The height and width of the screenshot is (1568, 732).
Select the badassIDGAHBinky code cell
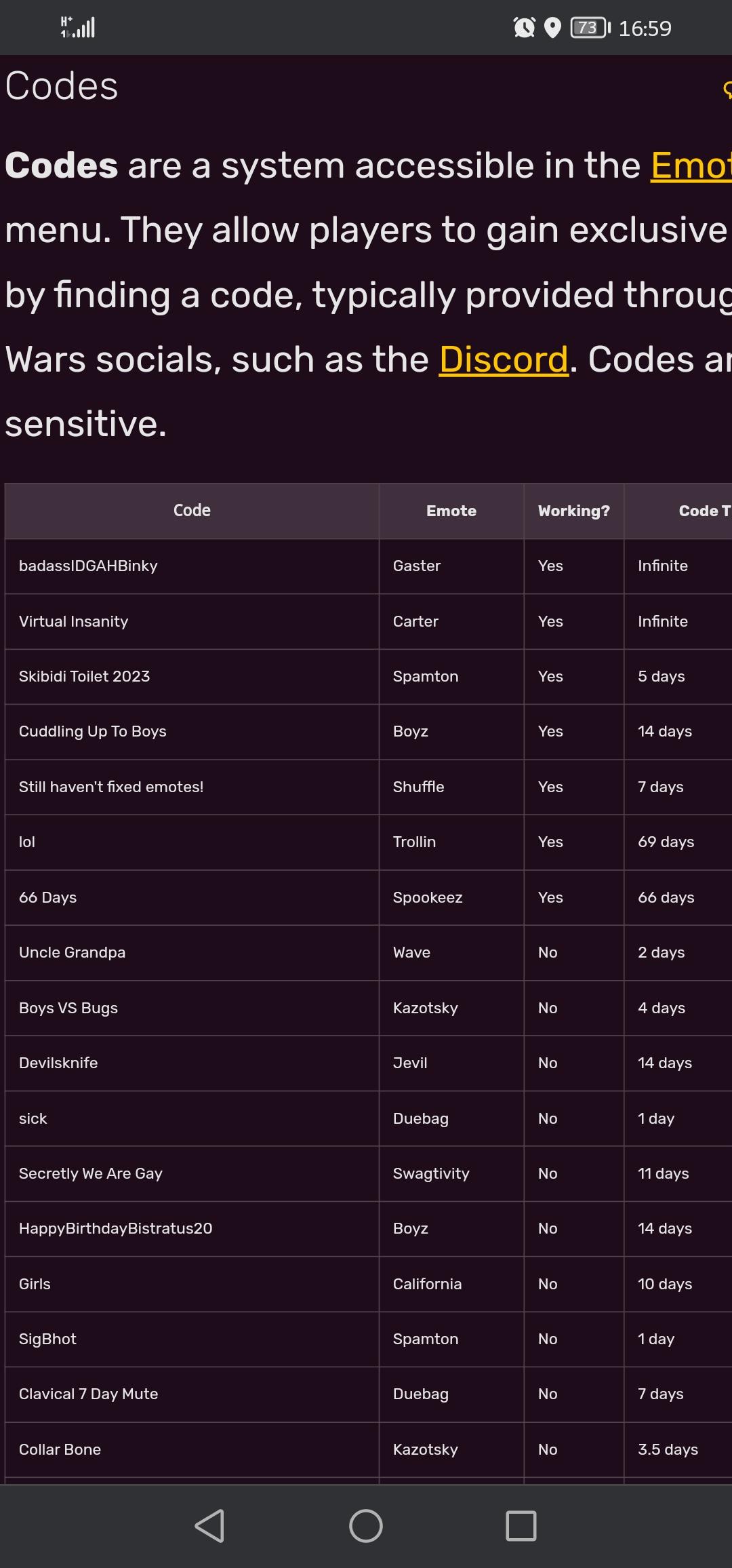[x=88, y=566]
